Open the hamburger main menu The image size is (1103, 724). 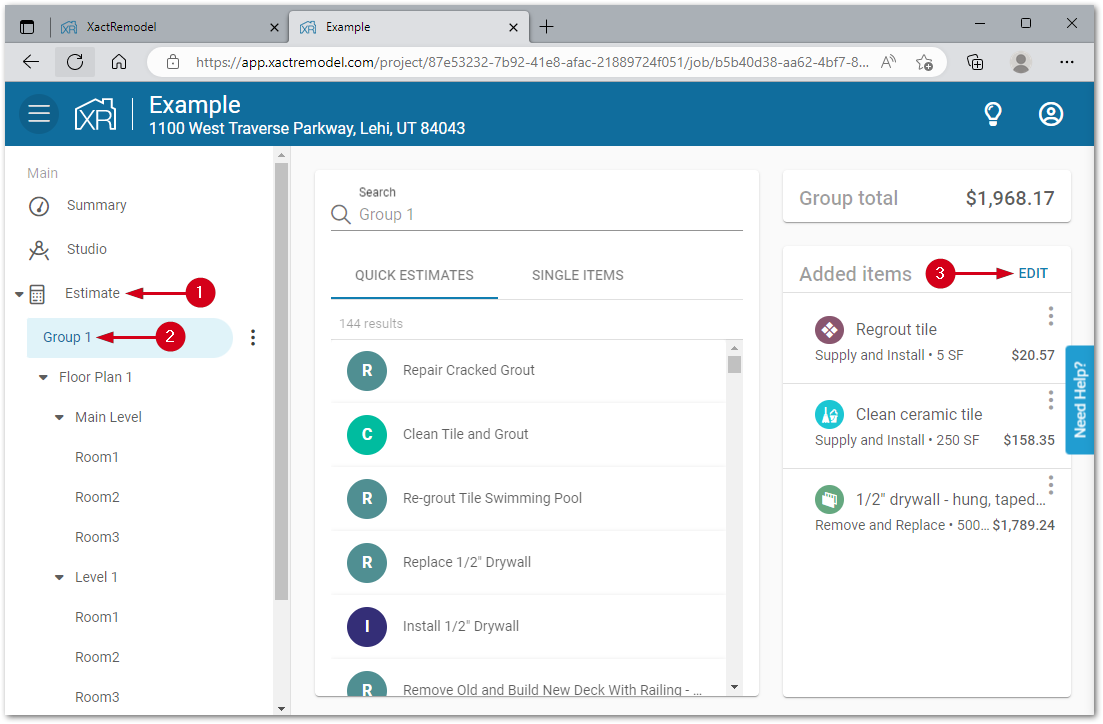tap(39, 114)
